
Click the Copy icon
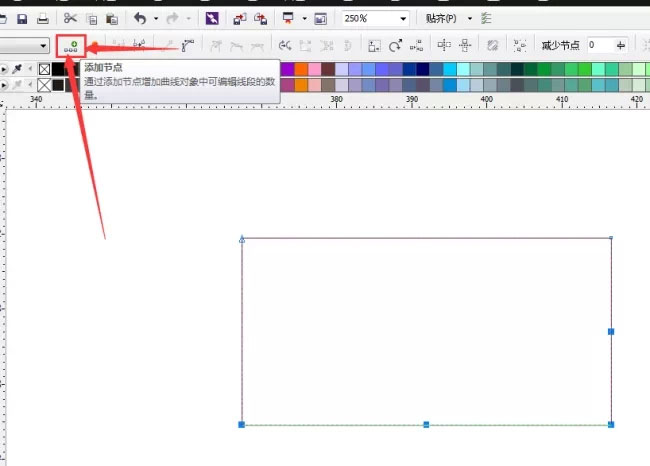(91, 19)
